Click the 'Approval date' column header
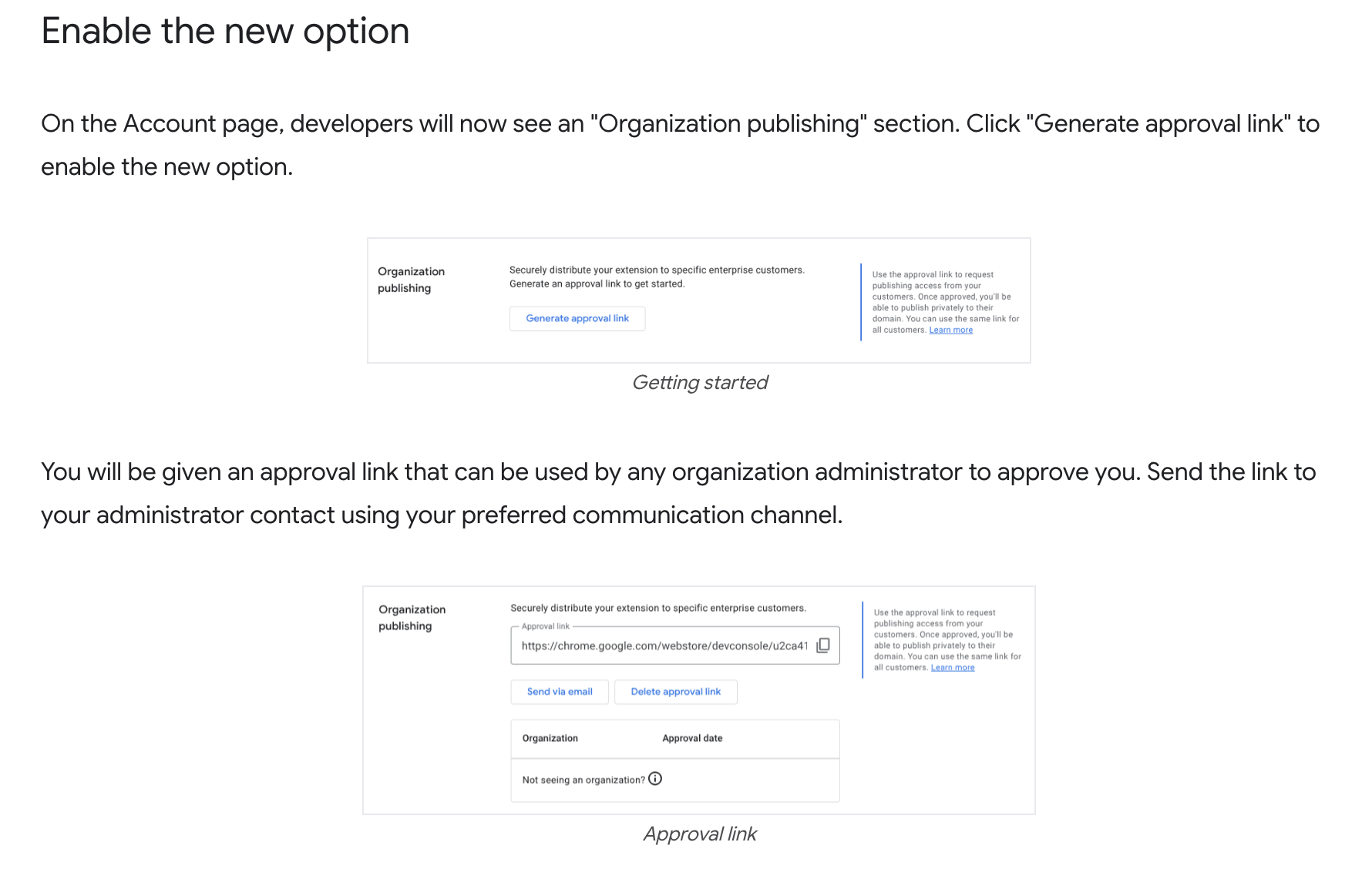 pos(692,739)
